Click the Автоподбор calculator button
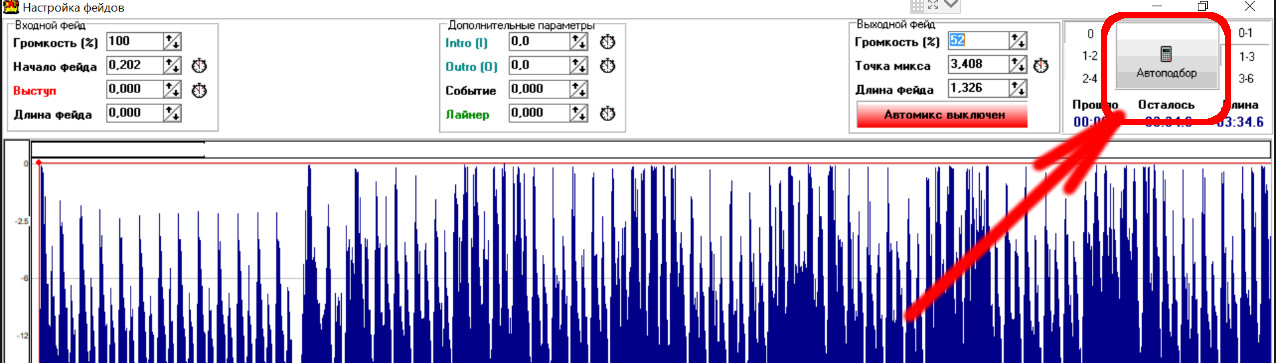Image resolution: width=1276 pixels, height=363 pixels. pyautogui.click(x=1166, y=62)
